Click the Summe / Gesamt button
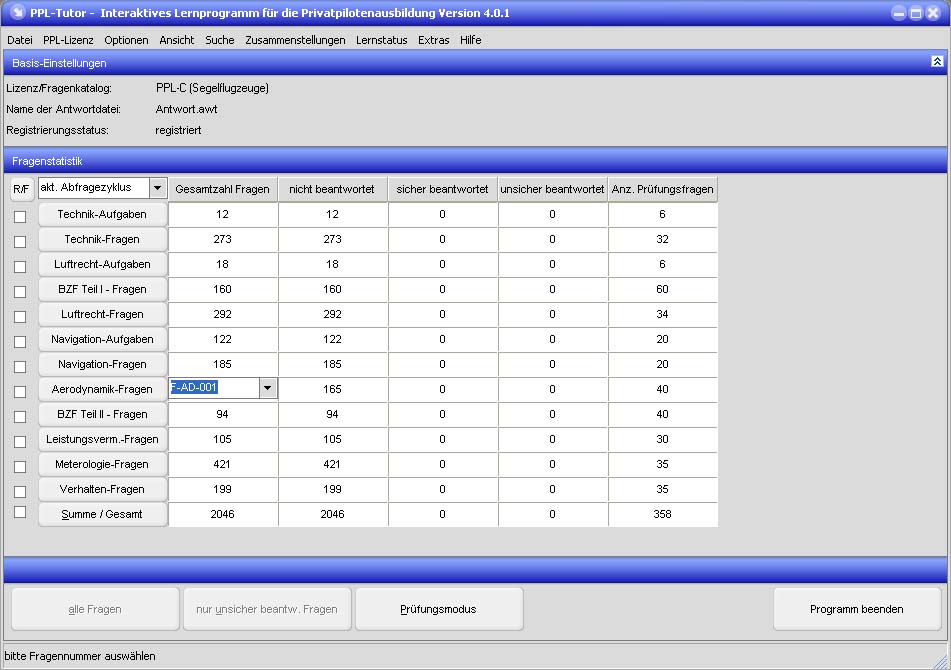This screenshot has width=951, height=670. click(102, 514)
